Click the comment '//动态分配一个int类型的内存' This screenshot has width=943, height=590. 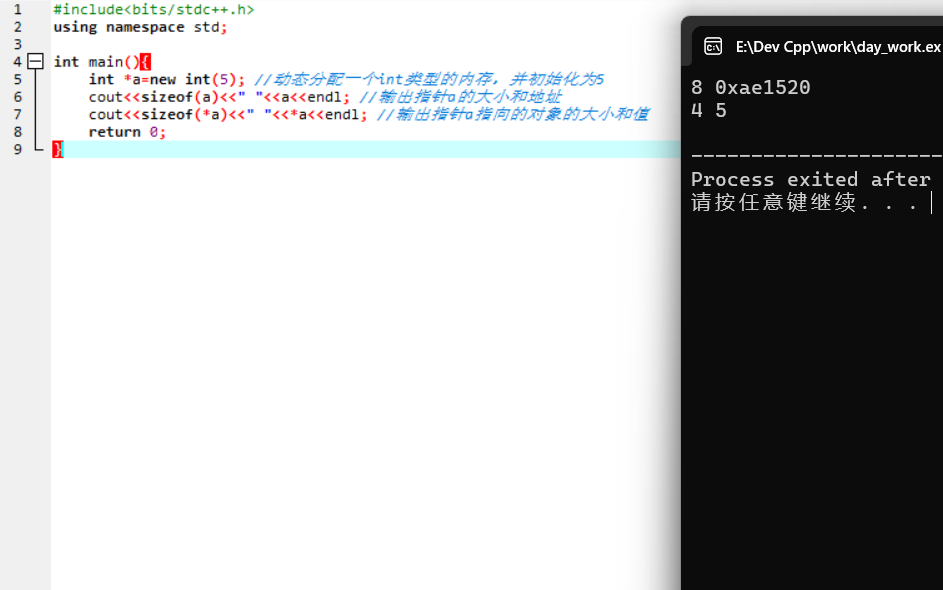click(x=373, y=79)
